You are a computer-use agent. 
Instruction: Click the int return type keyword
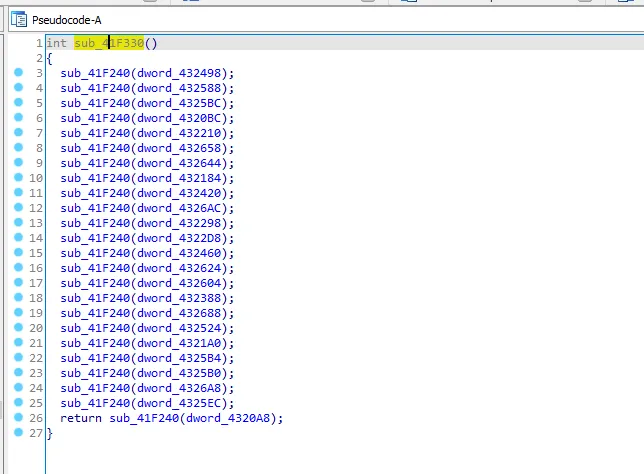[x=58, y=43]
